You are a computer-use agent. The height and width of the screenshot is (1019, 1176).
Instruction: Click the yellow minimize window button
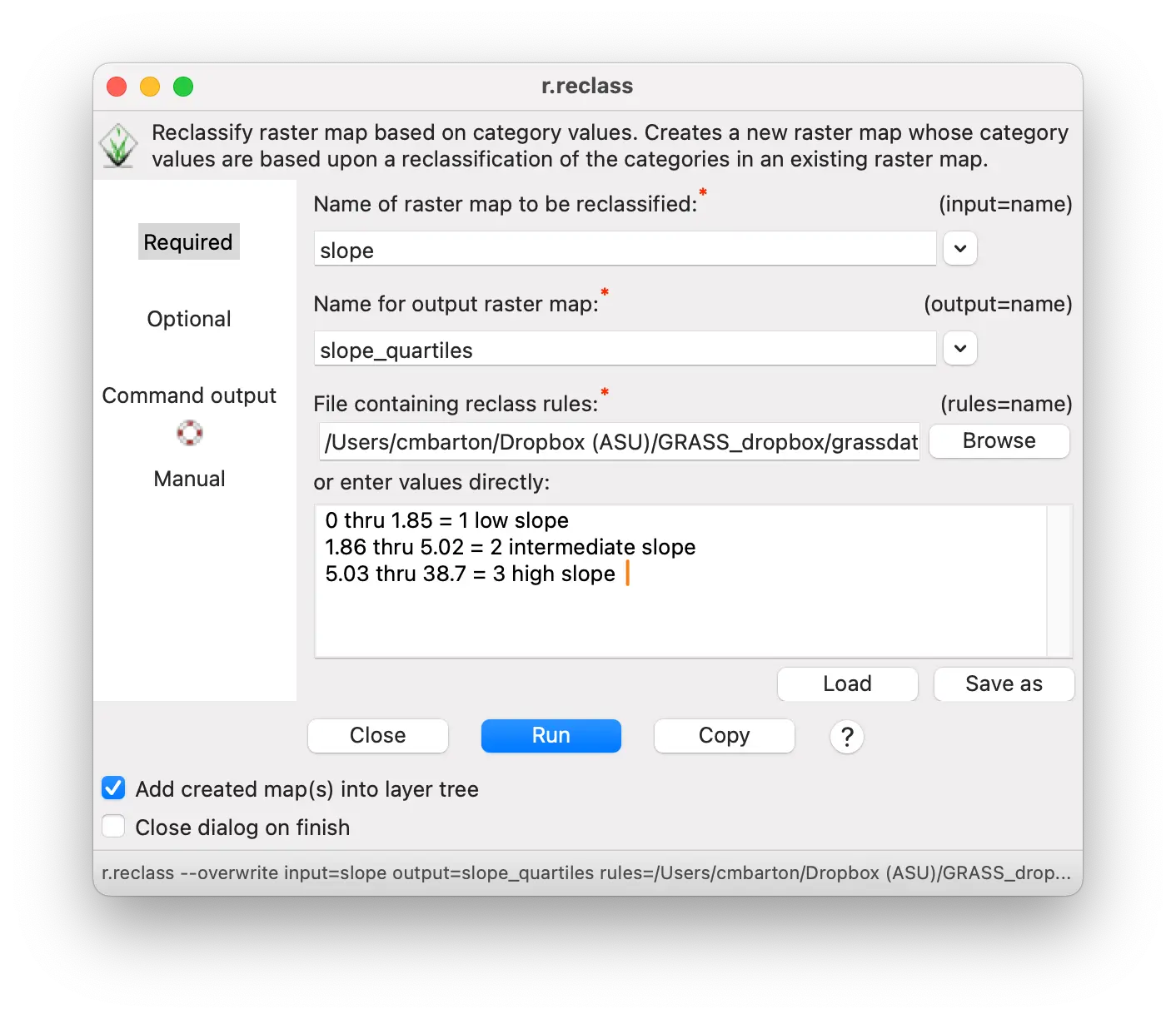(x=150, y=87)
